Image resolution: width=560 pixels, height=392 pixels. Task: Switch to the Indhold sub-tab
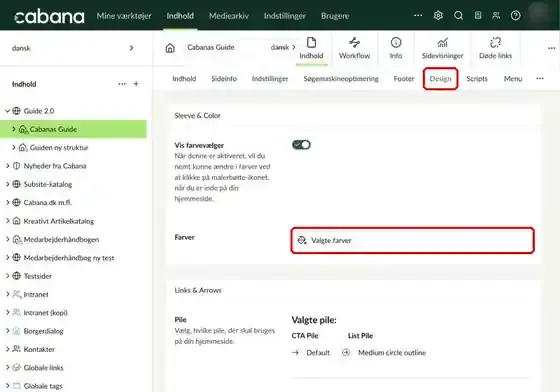pyautogui.click(x=184, y=79)
